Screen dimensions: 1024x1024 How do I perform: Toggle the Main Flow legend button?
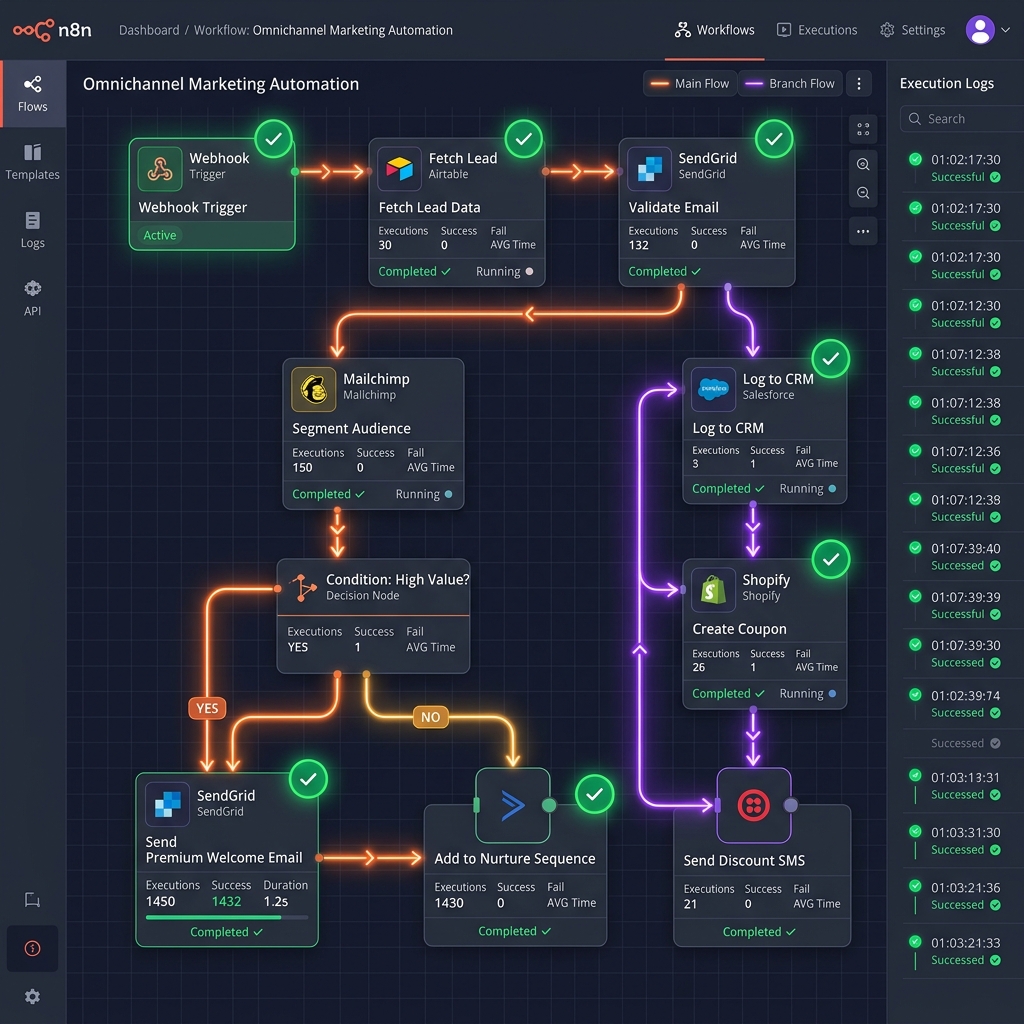(690, 84)
